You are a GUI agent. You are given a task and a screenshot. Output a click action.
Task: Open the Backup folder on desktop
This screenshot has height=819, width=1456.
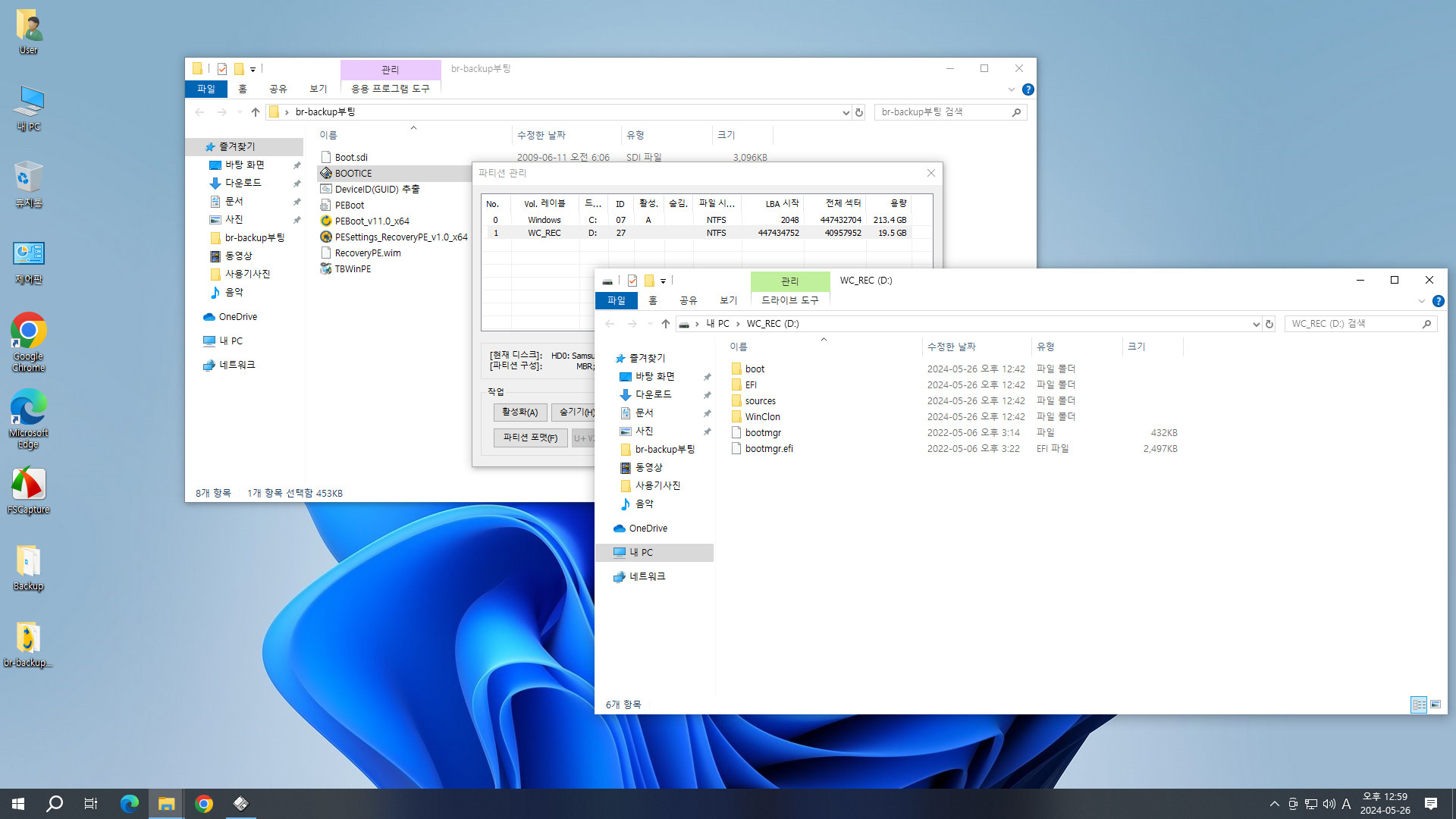(x=29, y=567)
